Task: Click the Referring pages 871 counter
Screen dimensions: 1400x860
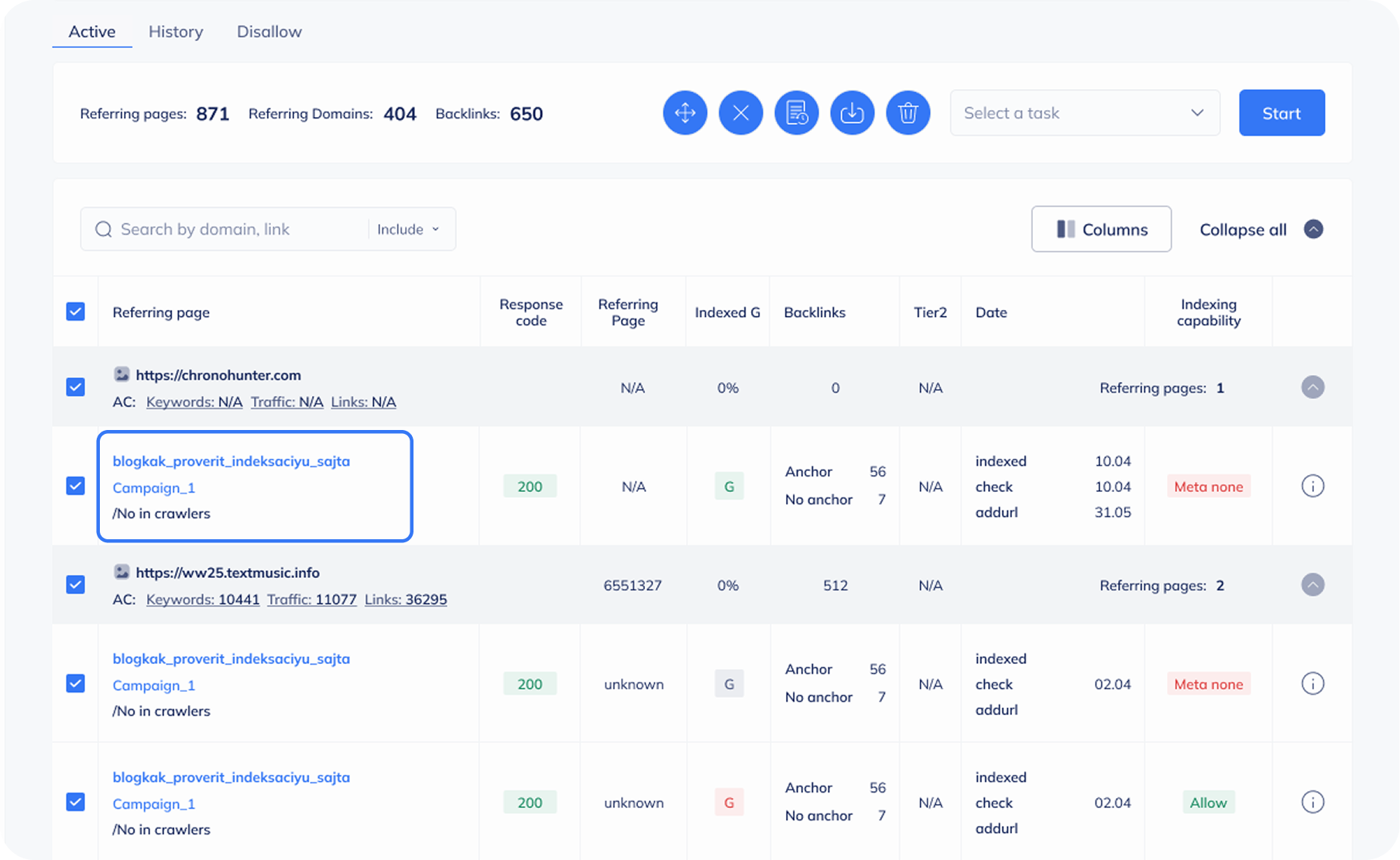Action: (154, 114)
